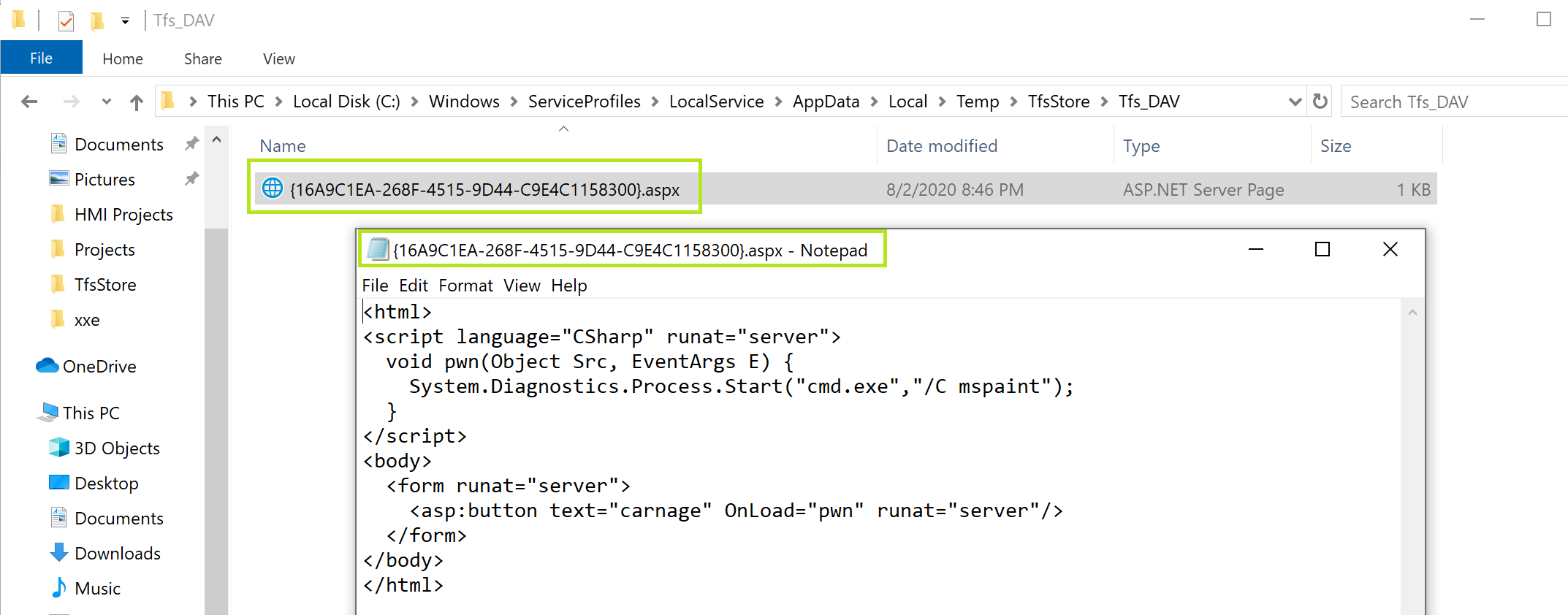This screenshot has height=615, width=1568.
Task: Click TfsStore breadcrumb in the address bar
Action: point(1059,102)
